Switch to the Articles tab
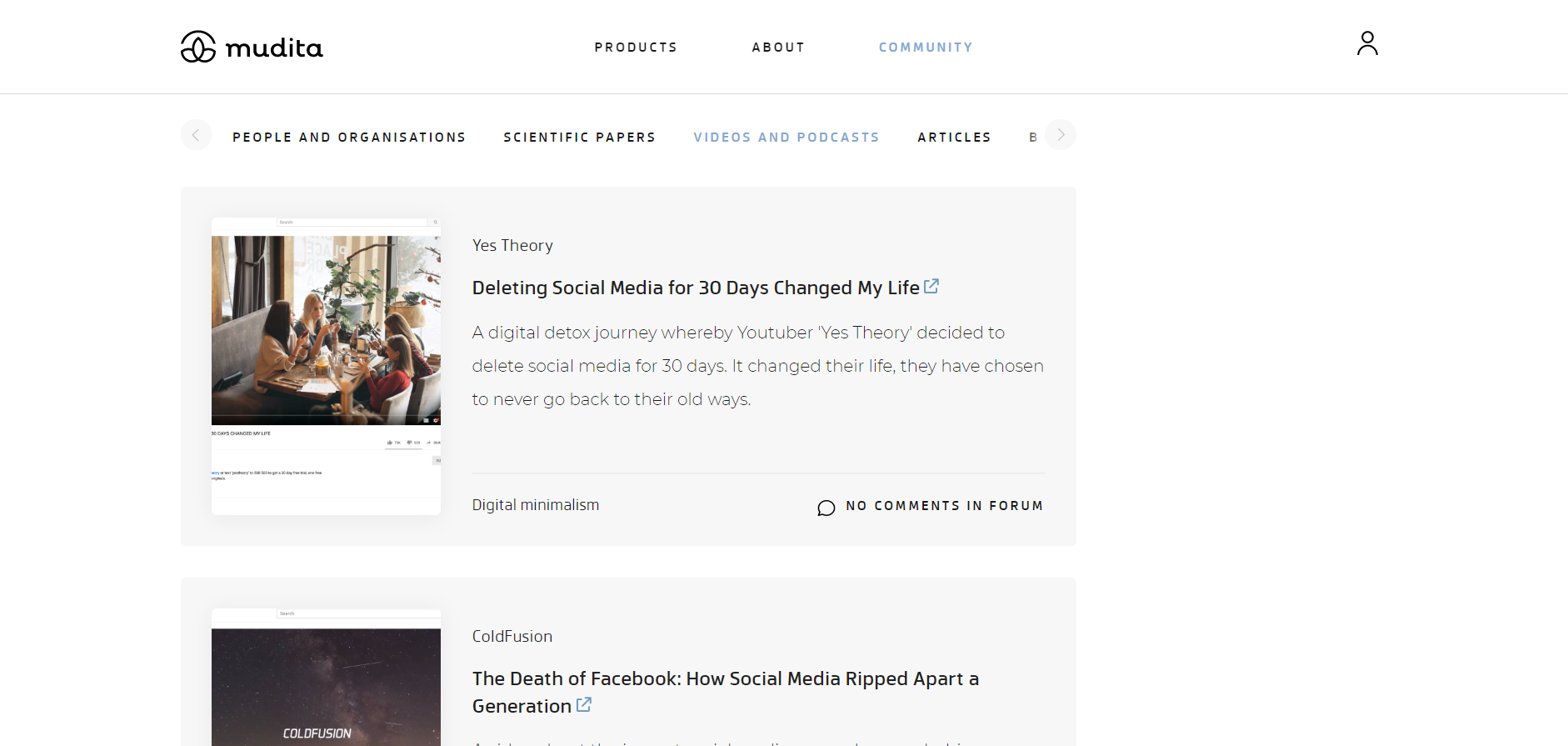The height and width of the screenshot is (746, 1568). (x=954, y=138)
